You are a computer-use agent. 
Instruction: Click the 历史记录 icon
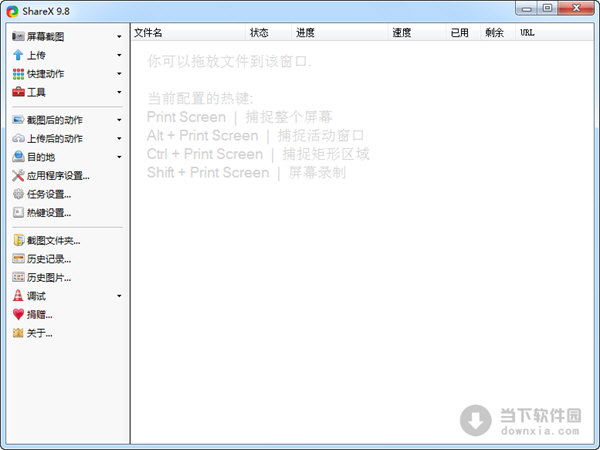click(x=18, y=259)
